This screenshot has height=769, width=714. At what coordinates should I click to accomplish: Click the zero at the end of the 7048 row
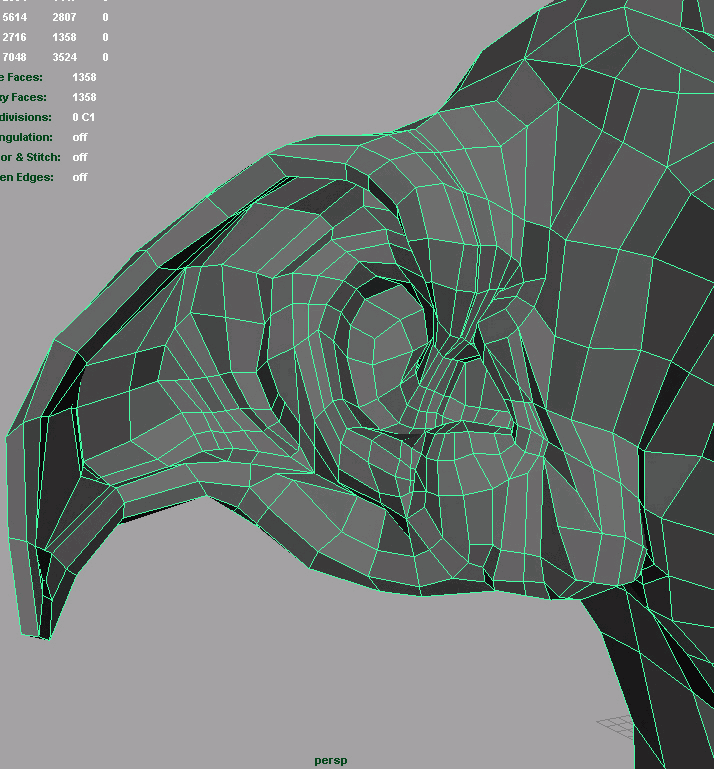click(x=105, y=57)
